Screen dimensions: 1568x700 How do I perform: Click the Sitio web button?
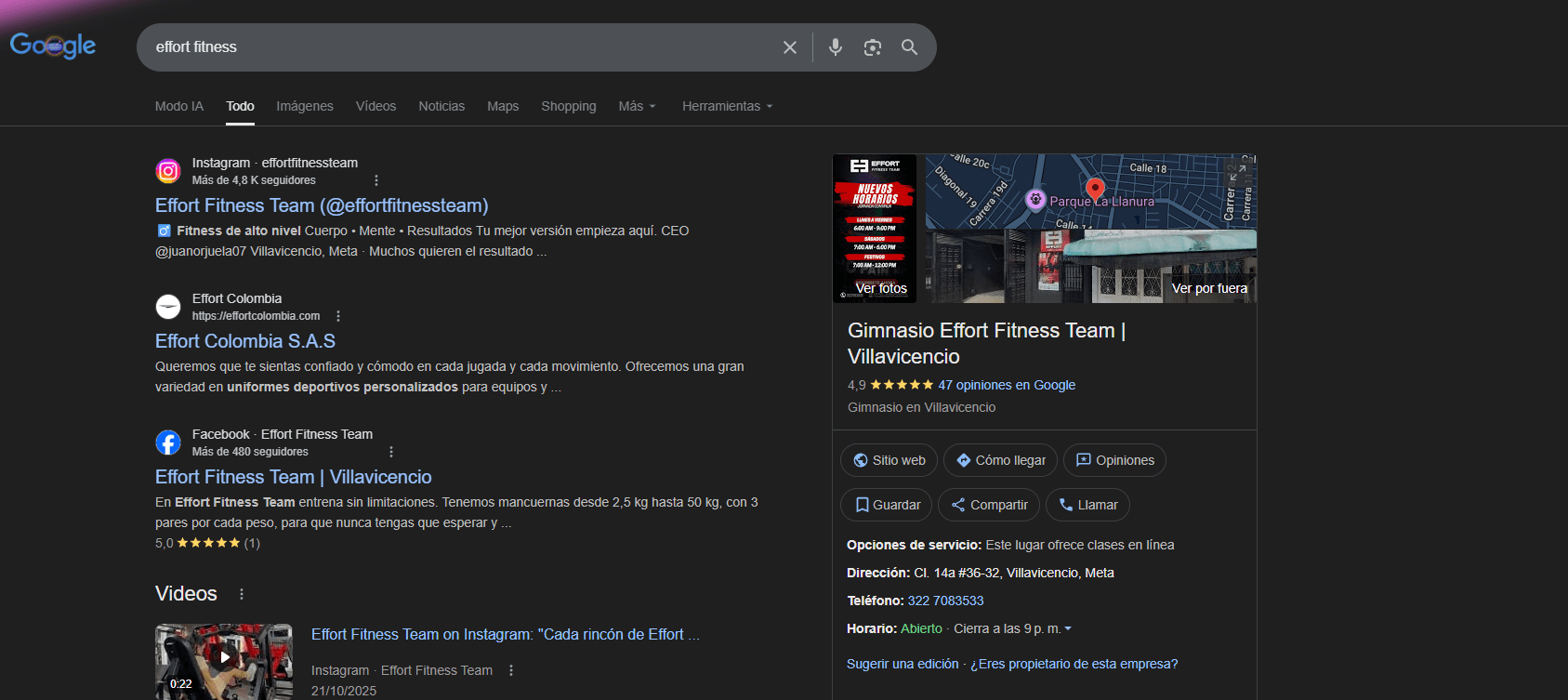[889, 460]
